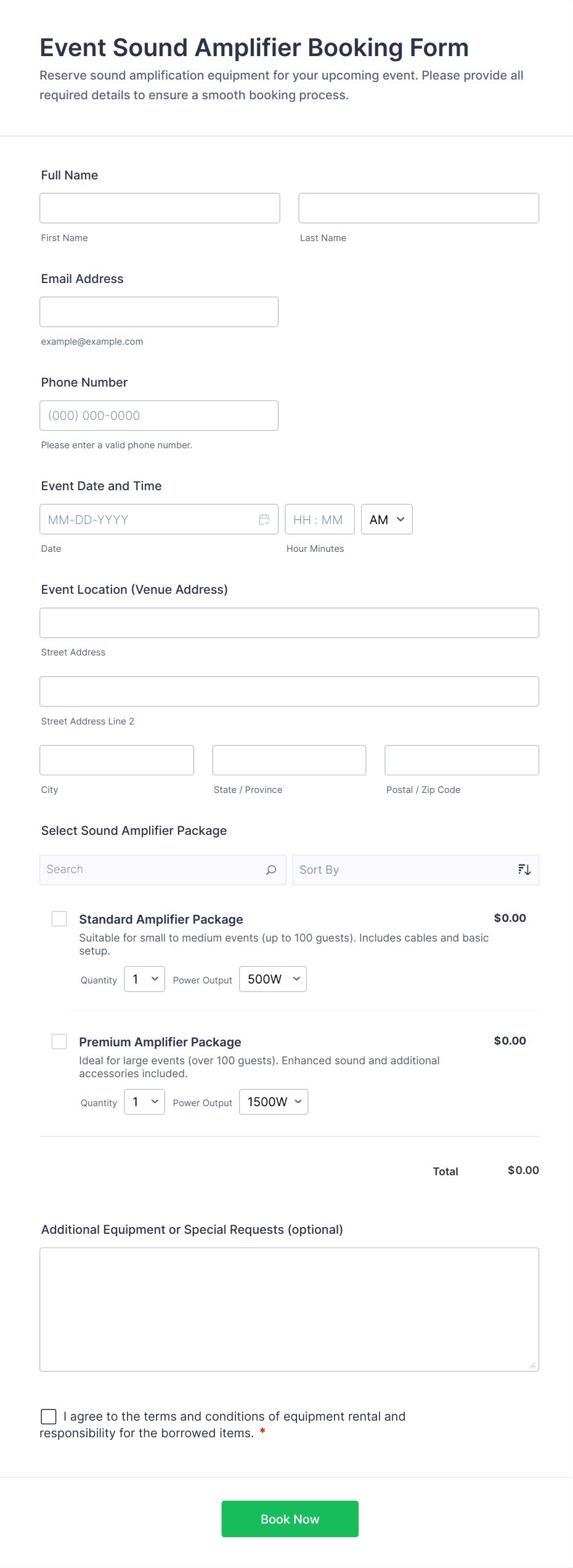Image resolution: width=573 pixels, height=1568 pixels.
Task: Expand Standard package Quantity dropdown
Action: pos(144,979)
